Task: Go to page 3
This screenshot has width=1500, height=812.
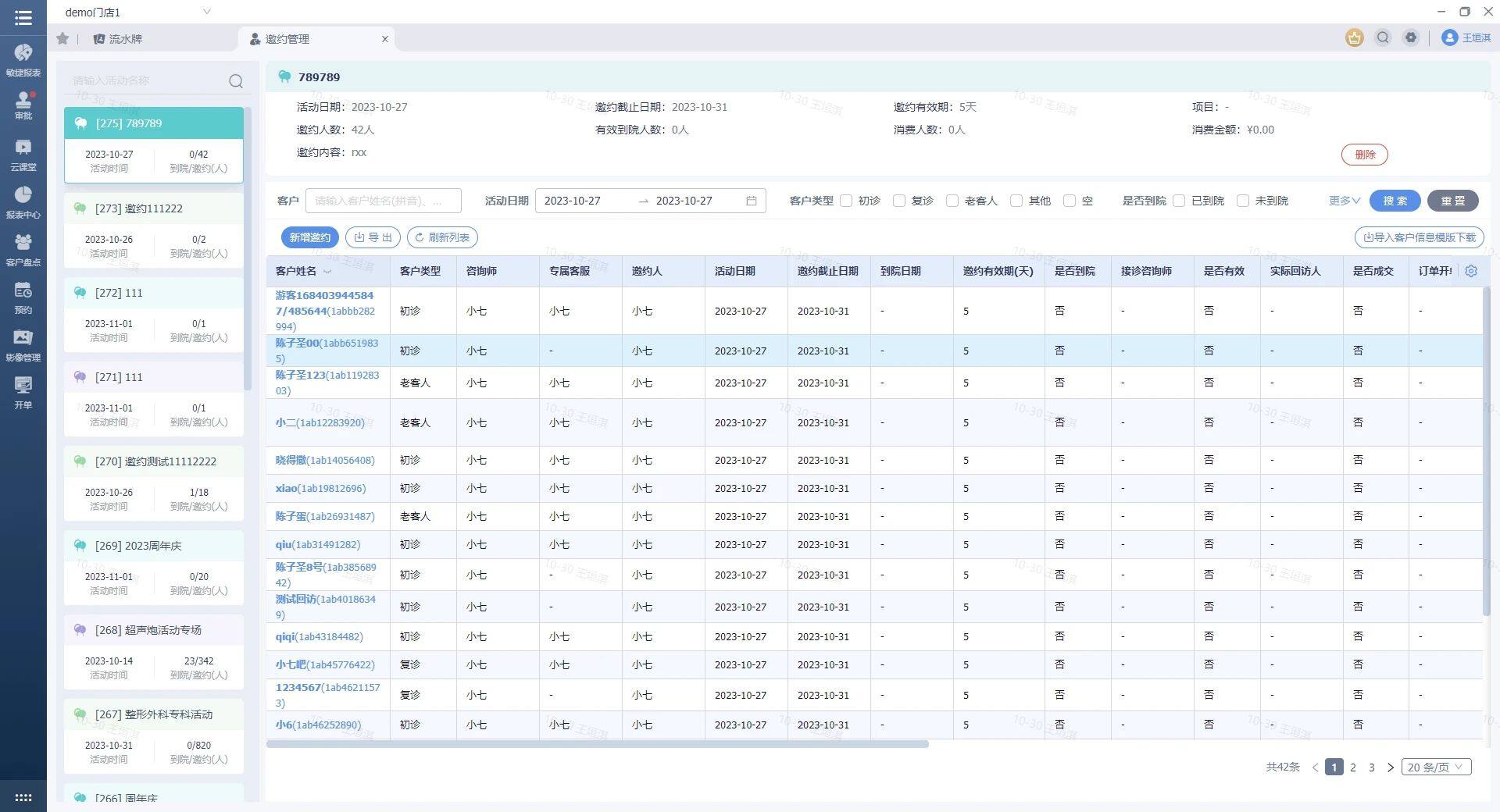Action: pyautogui.click(x=1372, y=767)
